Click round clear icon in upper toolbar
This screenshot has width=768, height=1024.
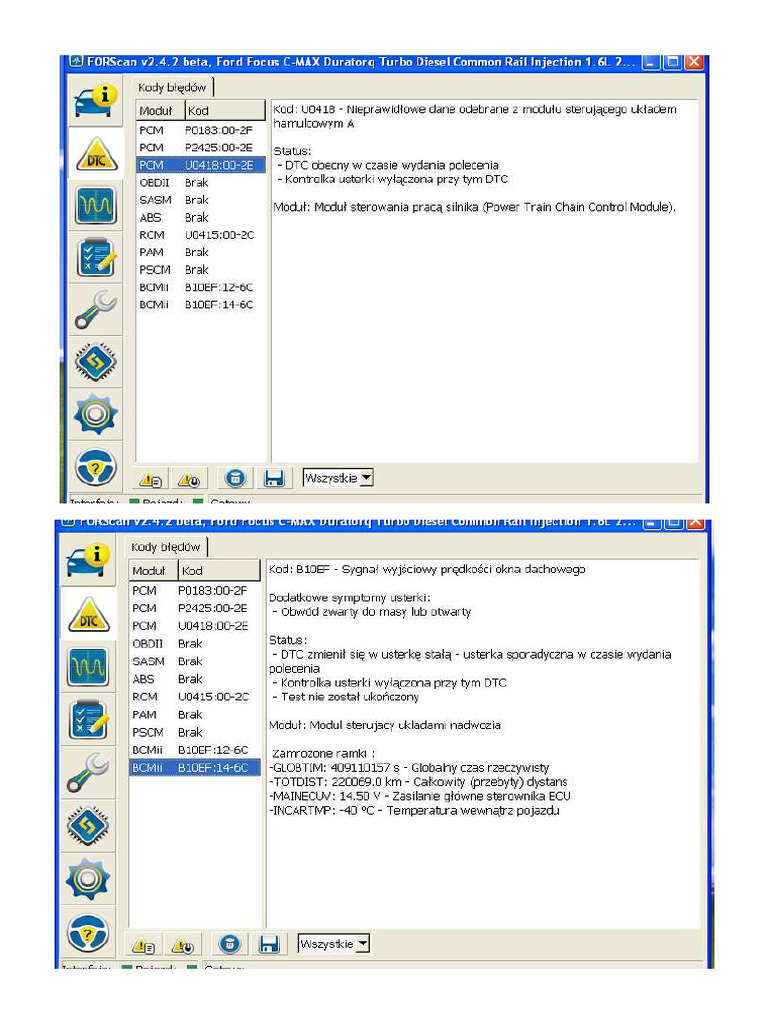[235, 478]
